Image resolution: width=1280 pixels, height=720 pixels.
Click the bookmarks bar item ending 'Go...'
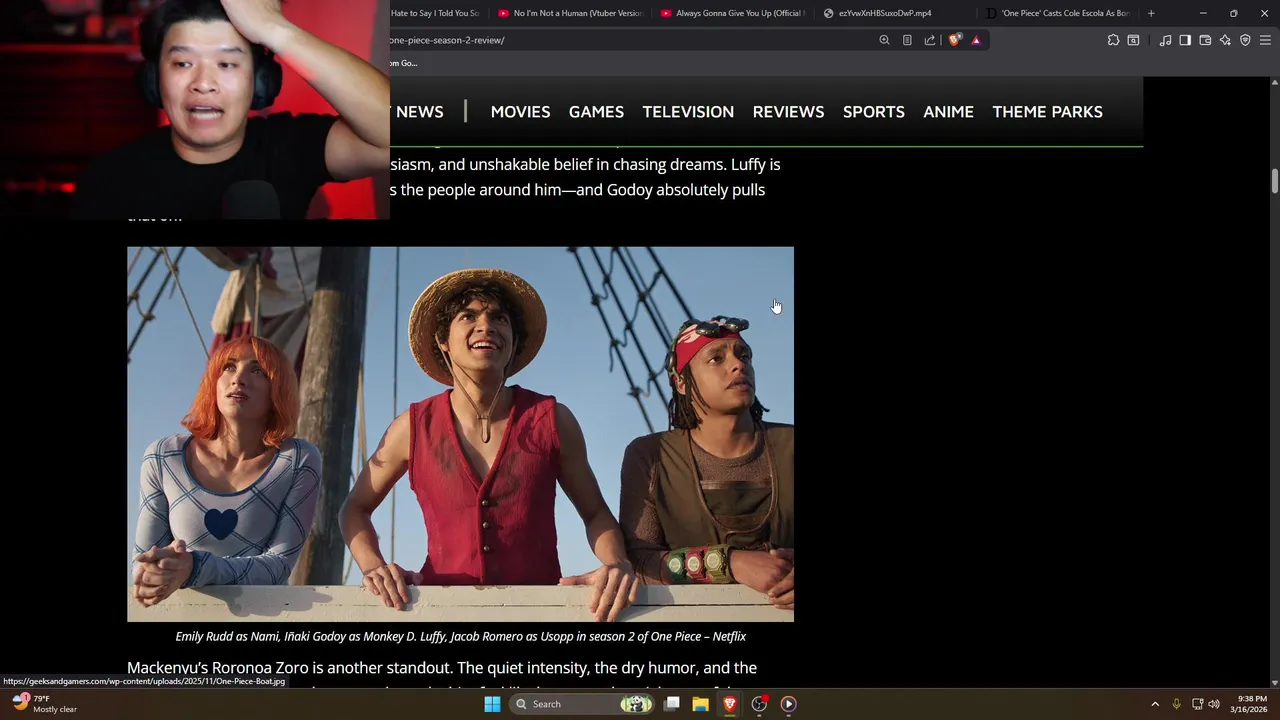click(x=403, y=63)
